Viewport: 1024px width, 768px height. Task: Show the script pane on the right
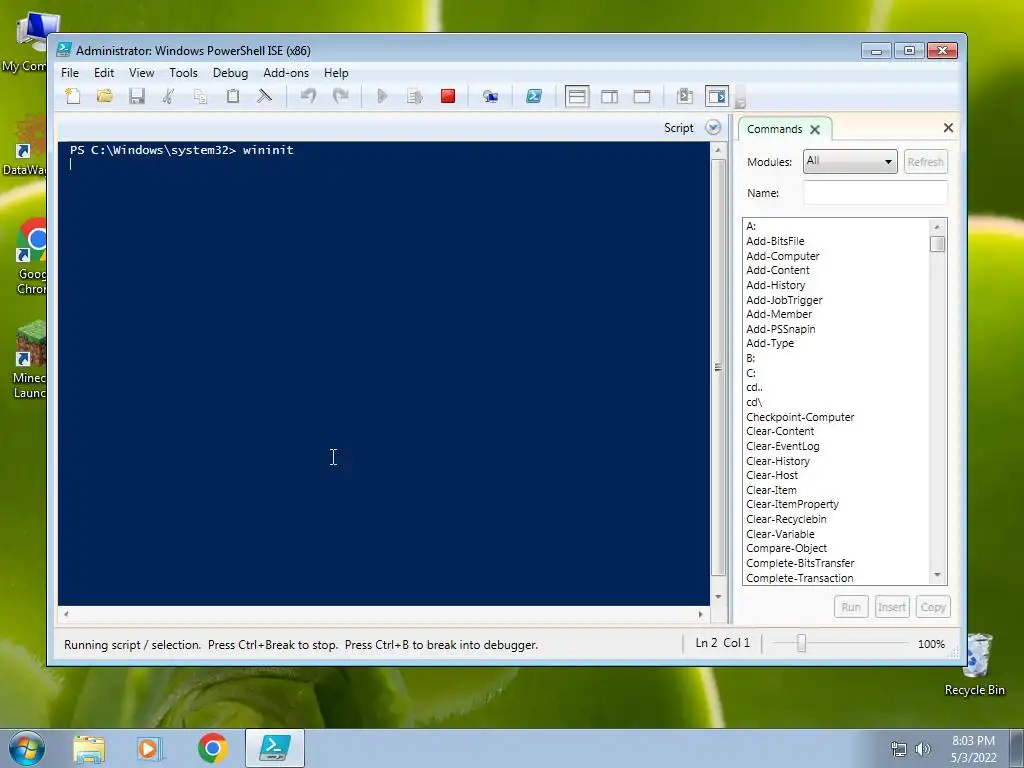click(x=609, y=97)
